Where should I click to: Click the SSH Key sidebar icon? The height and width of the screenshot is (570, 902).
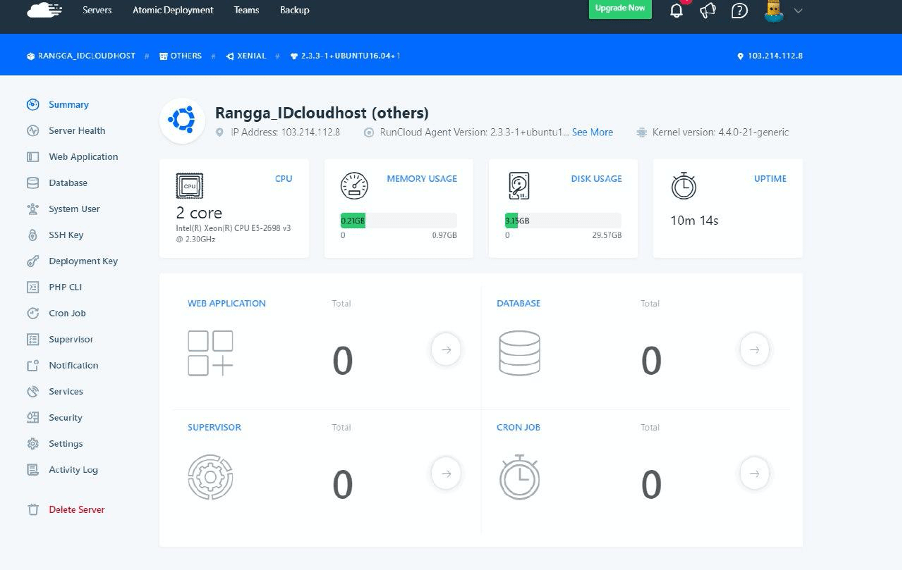click(x=33, y=235)
